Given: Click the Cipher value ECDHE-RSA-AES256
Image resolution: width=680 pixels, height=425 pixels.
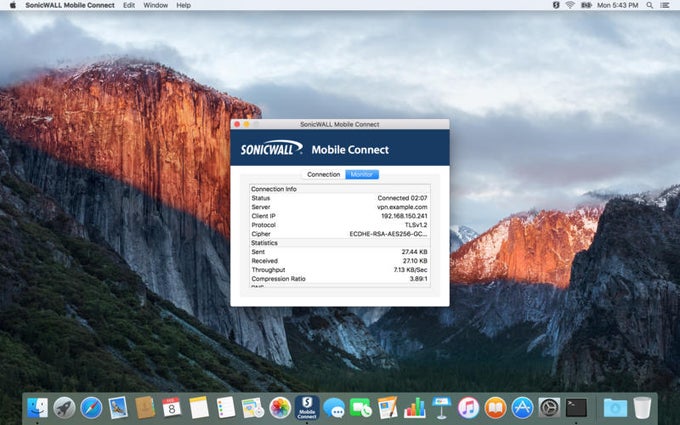Looking at the screenshot, I should click(388, 234).
